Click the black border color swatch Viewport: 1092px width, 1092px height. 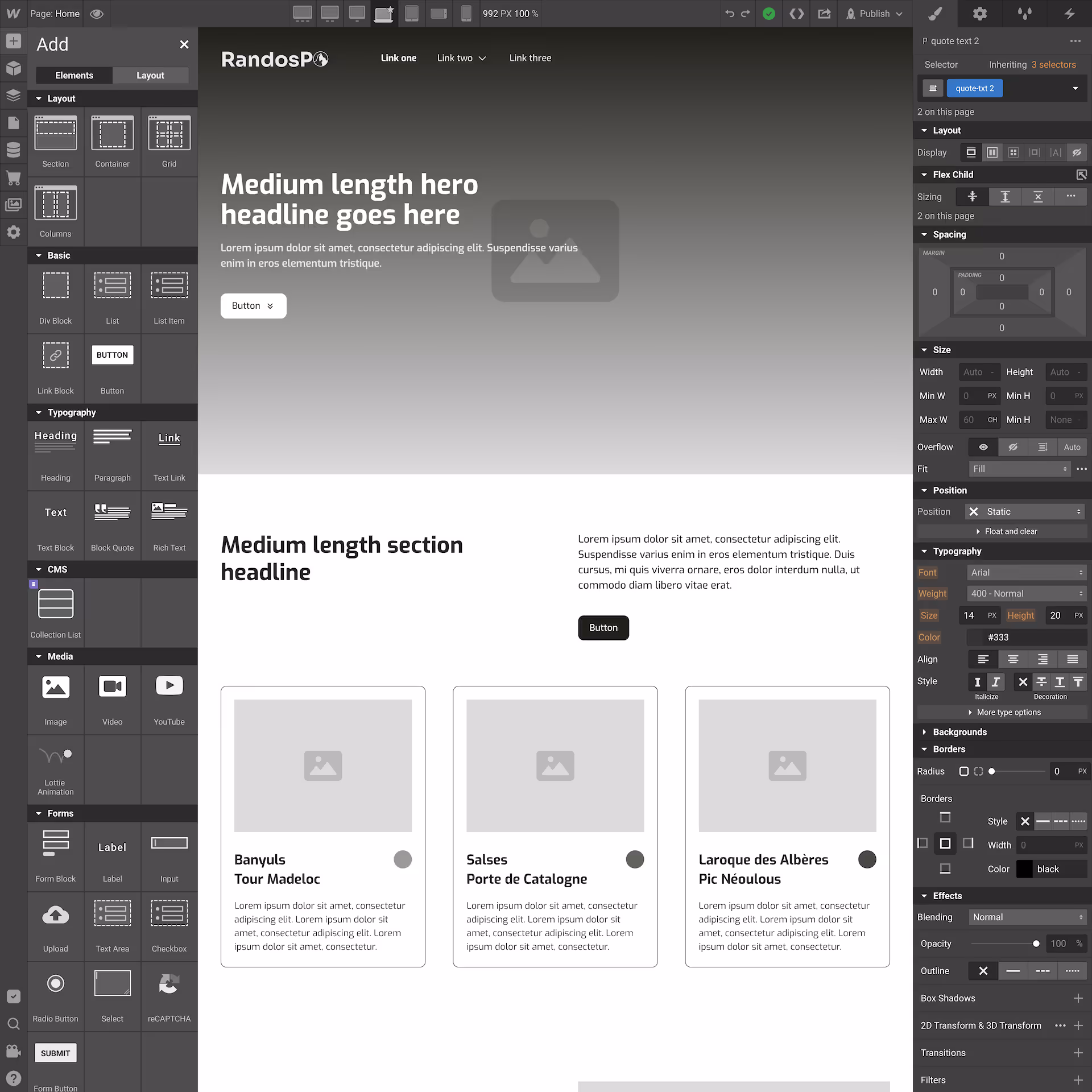tap(1024, 868)
